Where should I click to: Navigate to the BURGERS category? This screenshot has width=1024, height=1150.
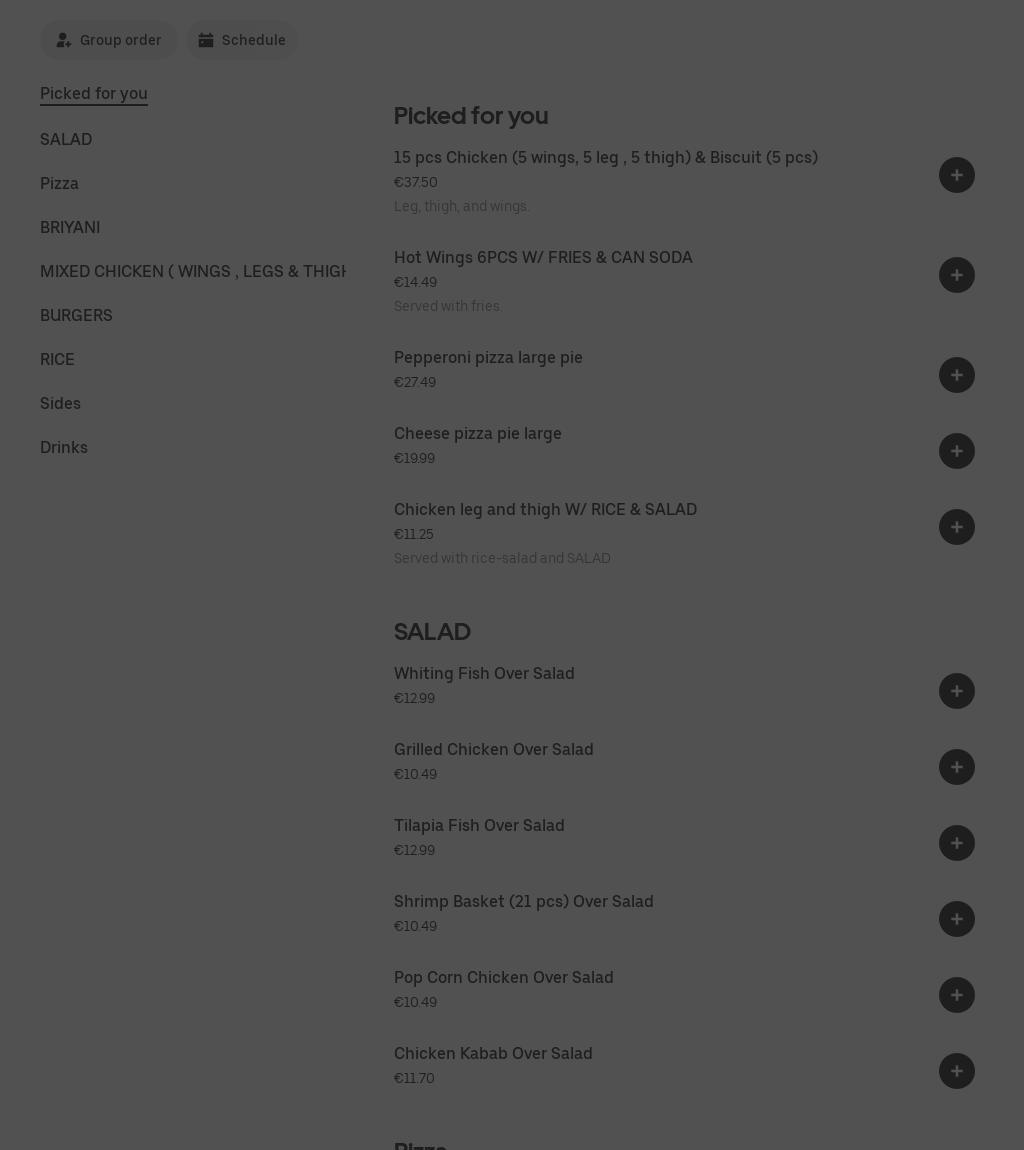(x=76, y=315)
